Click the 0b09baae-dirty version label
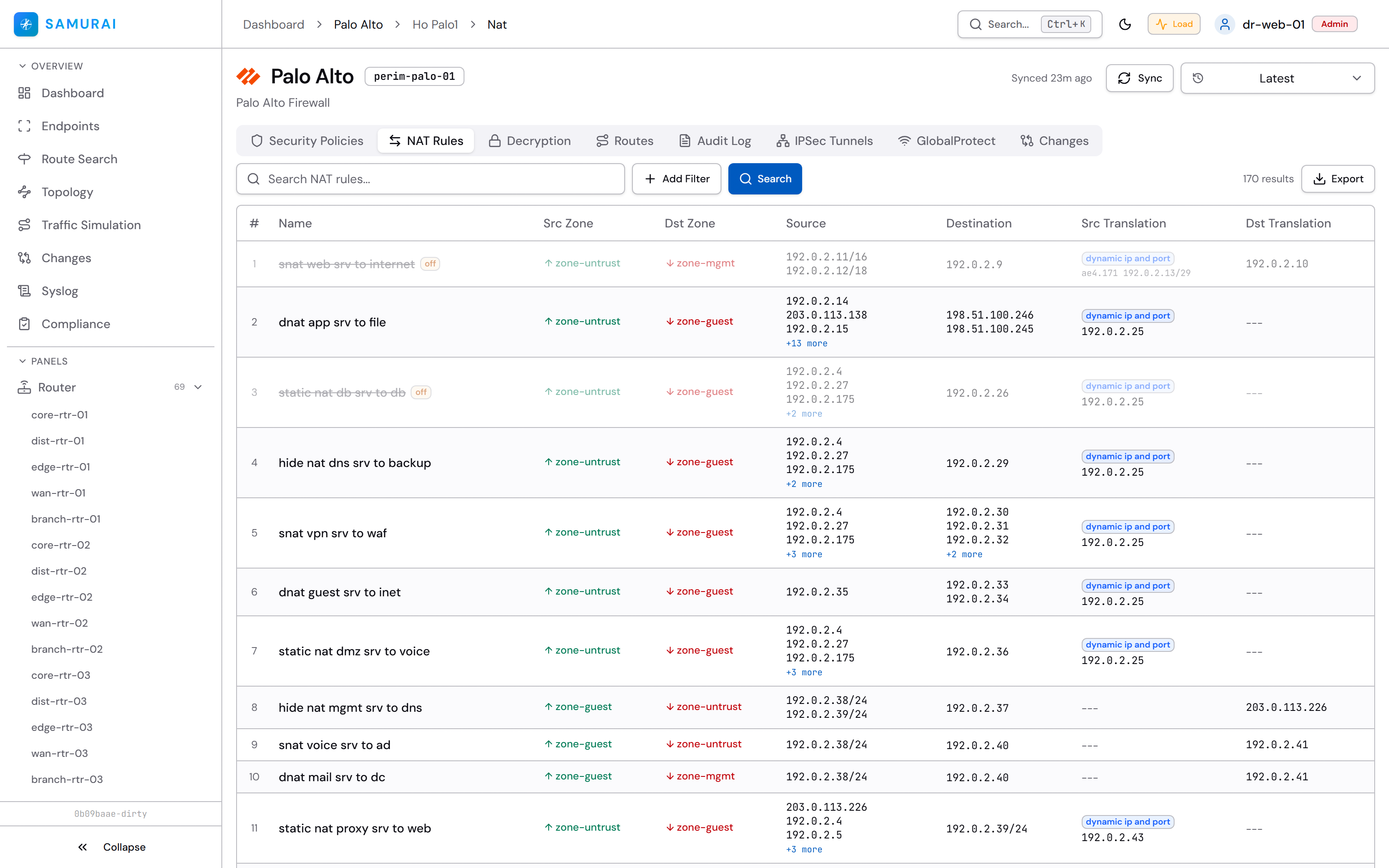Image resolution: width=1389 pixels, height=868 pixels. (111, 813)
